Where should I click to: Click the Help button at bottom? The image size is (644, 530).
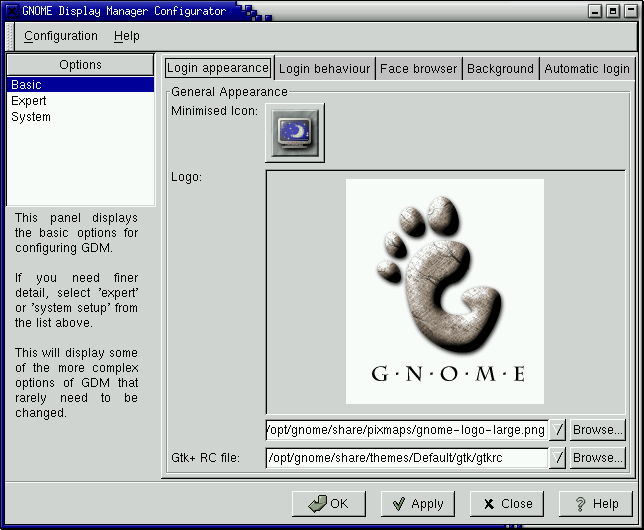[596, 504]
